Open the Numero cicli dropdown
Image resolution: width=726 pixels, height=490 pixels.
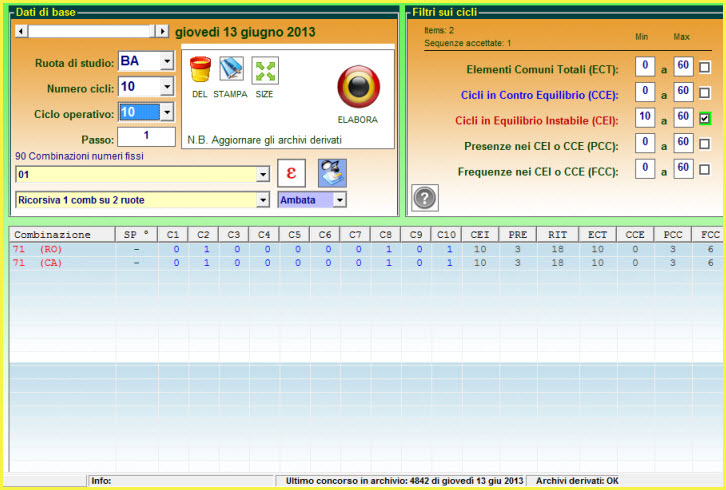167,87
